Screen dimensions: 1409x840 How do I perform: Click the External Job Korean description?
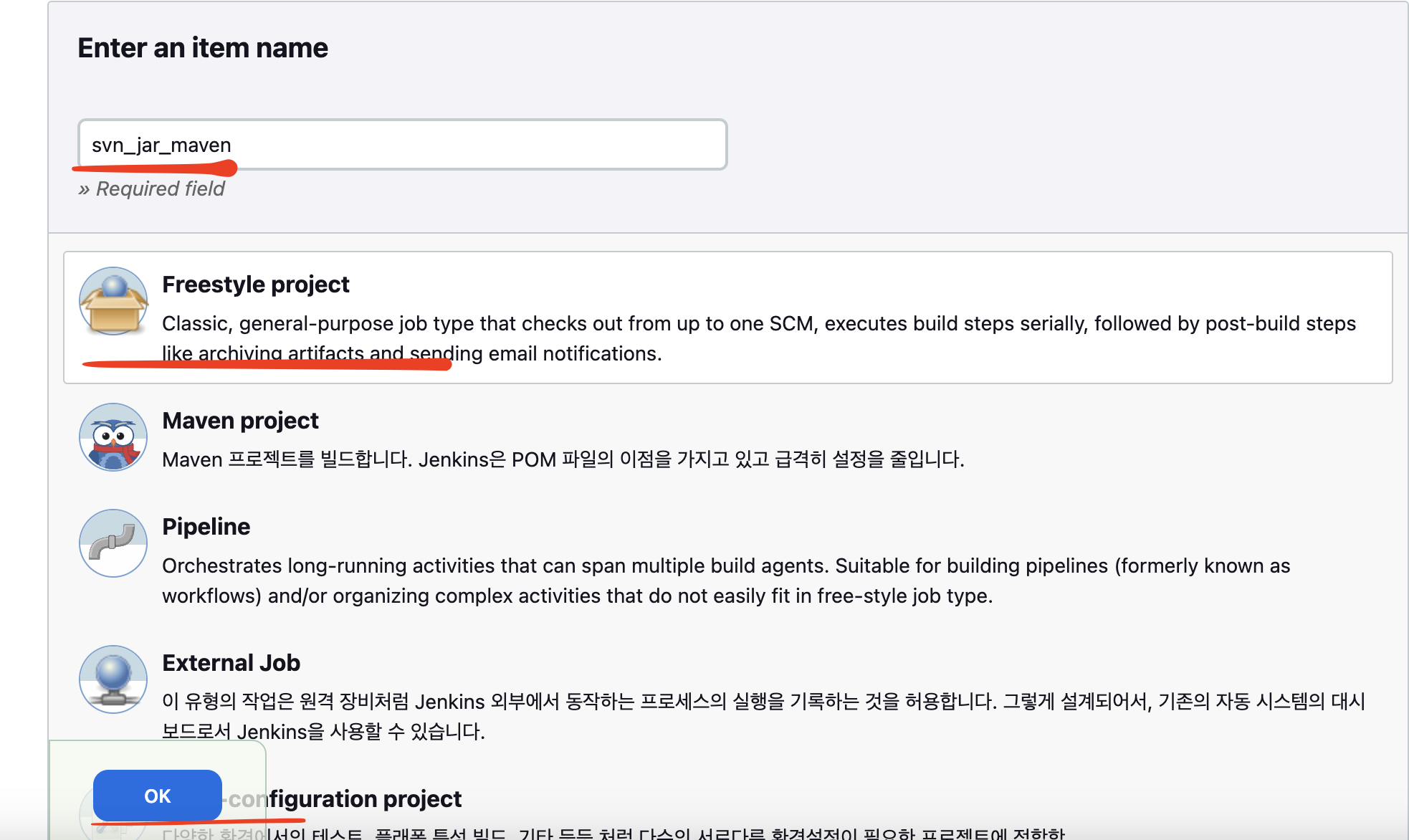(763, 702)
